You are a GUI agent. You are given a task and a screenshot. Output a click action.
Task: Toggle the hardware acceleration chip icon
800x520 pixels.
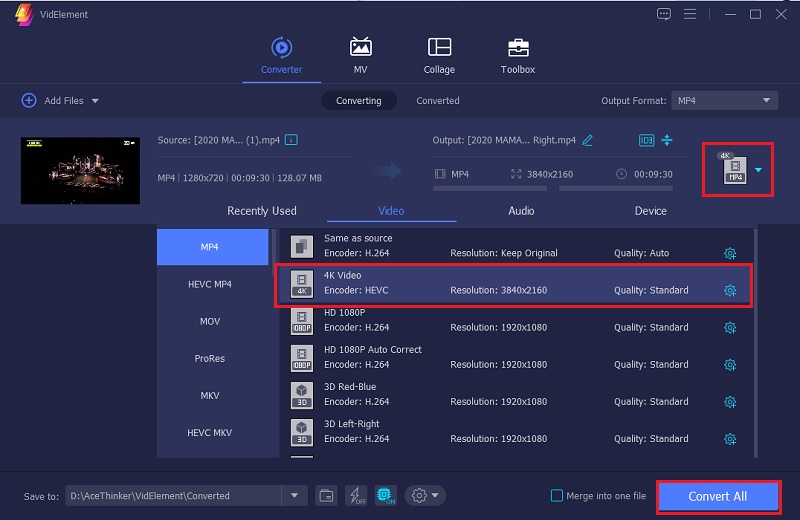tap(385, 496)
